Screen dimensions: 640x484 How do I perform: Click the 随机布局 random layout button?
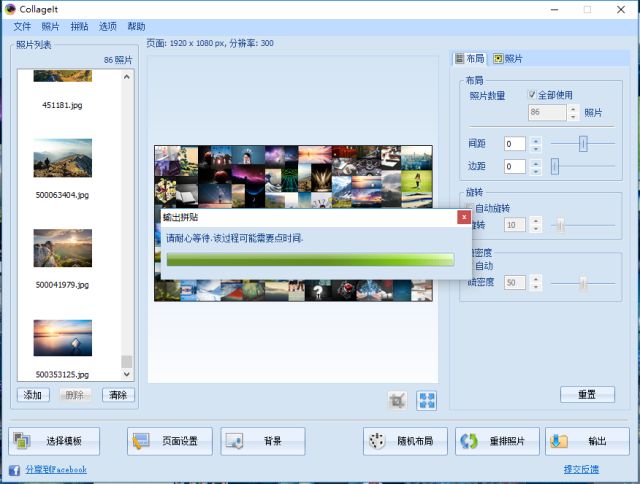coord(405,441)
